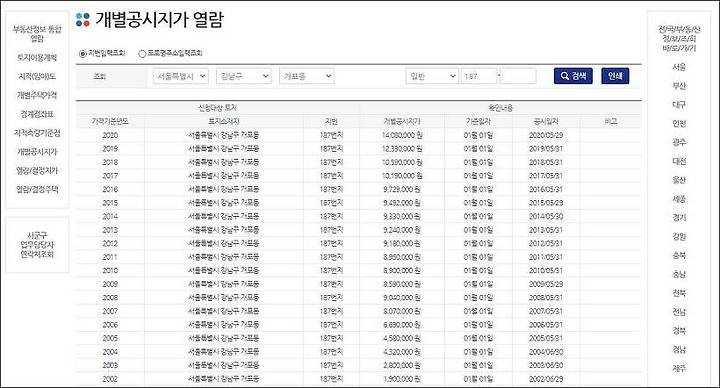Screen dimensions: 720x388
Task: Click the 가격기준년도 column header
Action: point(110,122)
